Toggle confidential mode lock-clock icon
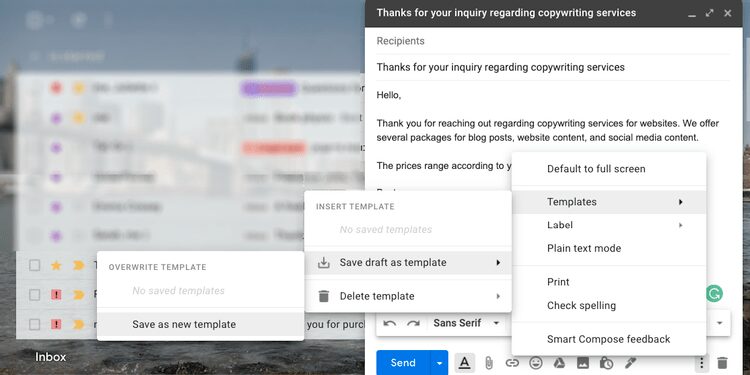Viewport: 750px width, 375px height. tap(607, 363)
